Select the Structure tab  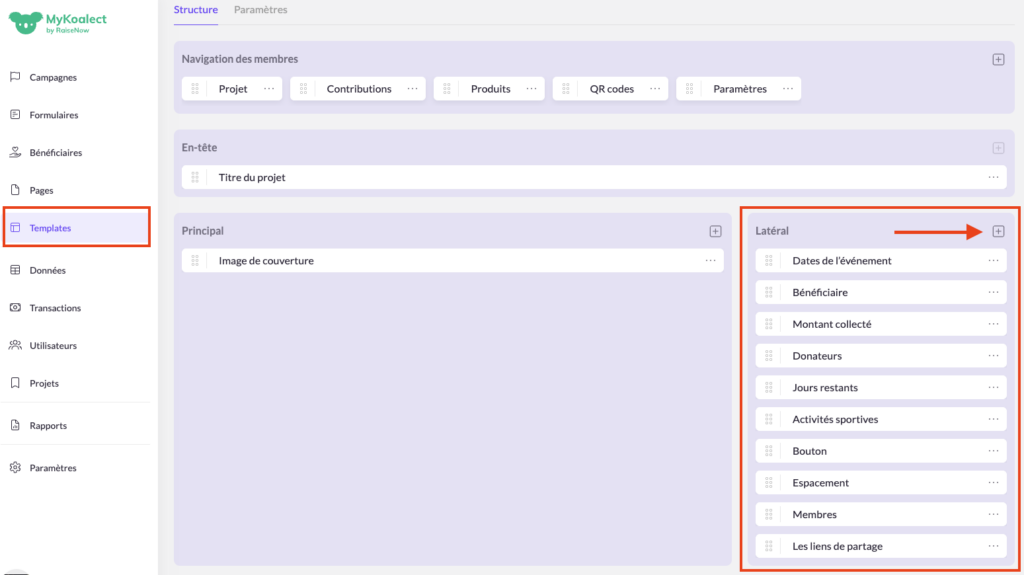(196, 10)
